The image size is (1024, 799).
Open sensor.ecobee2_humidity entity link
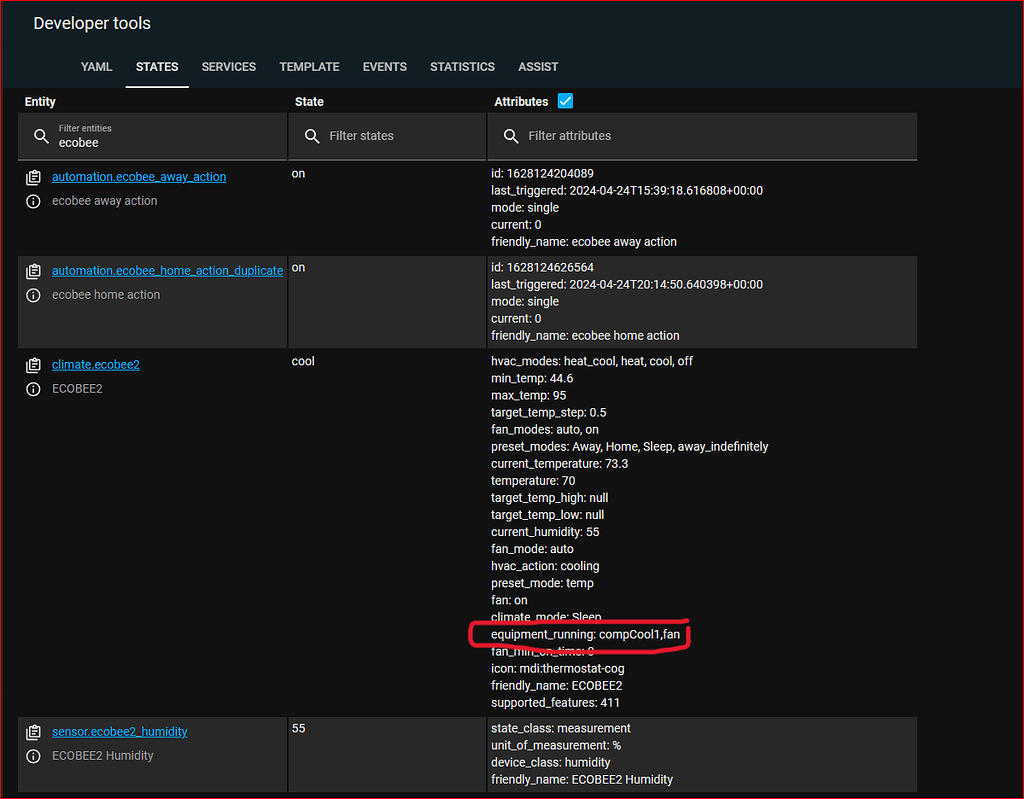coord(120,732)
